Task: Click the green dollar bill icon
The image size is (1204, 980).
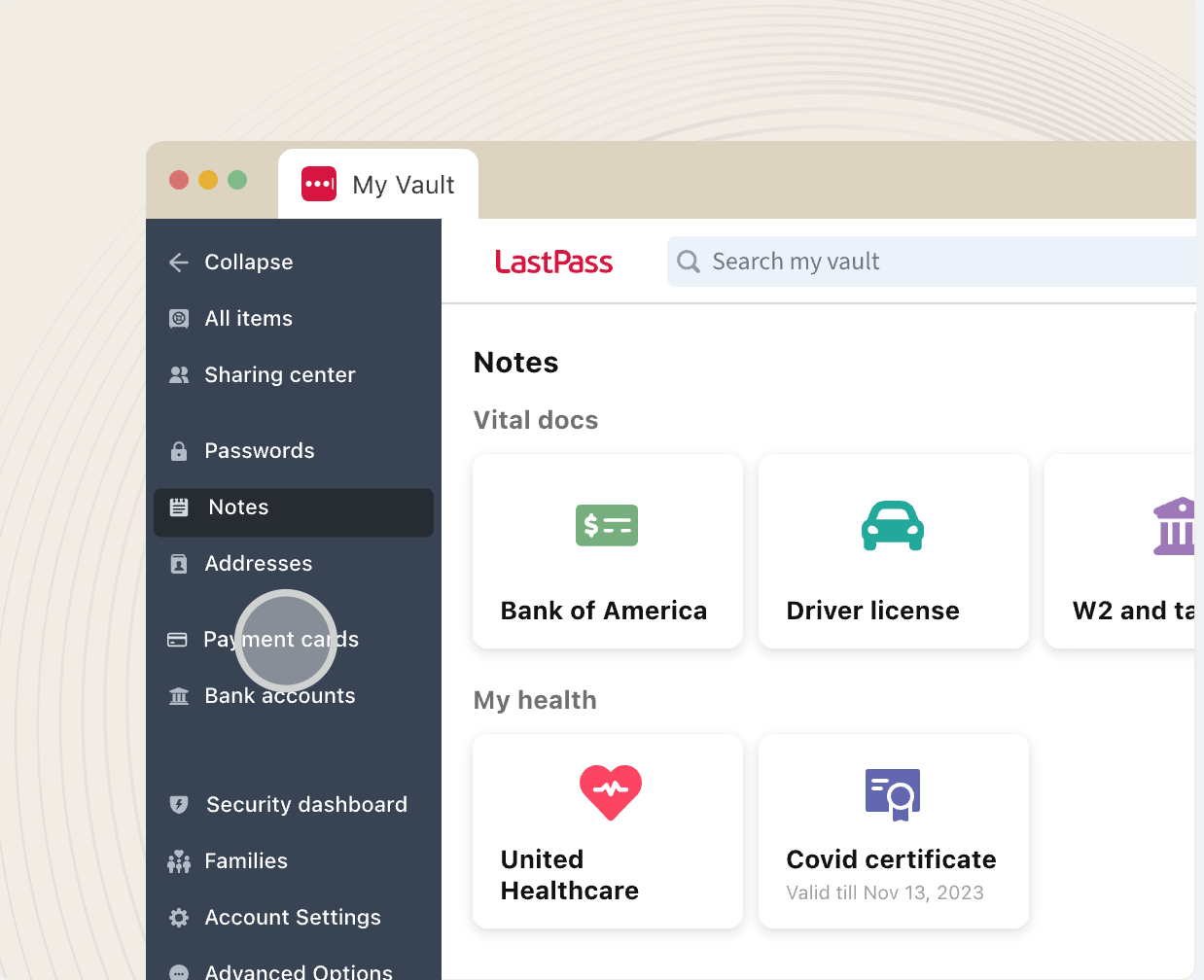Action: coord(607,525)
